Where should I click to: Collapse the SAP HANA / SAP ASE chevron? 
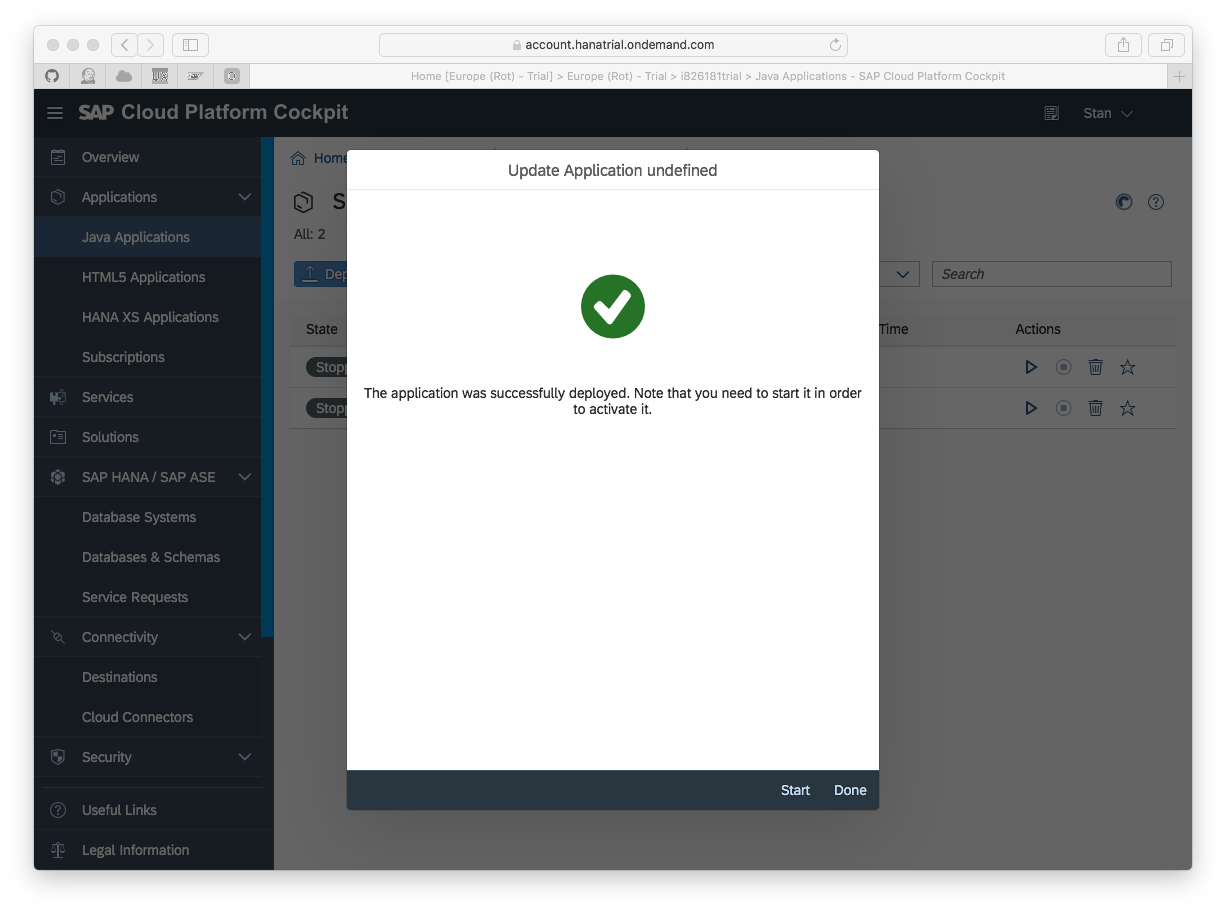(x=244, y=477)
